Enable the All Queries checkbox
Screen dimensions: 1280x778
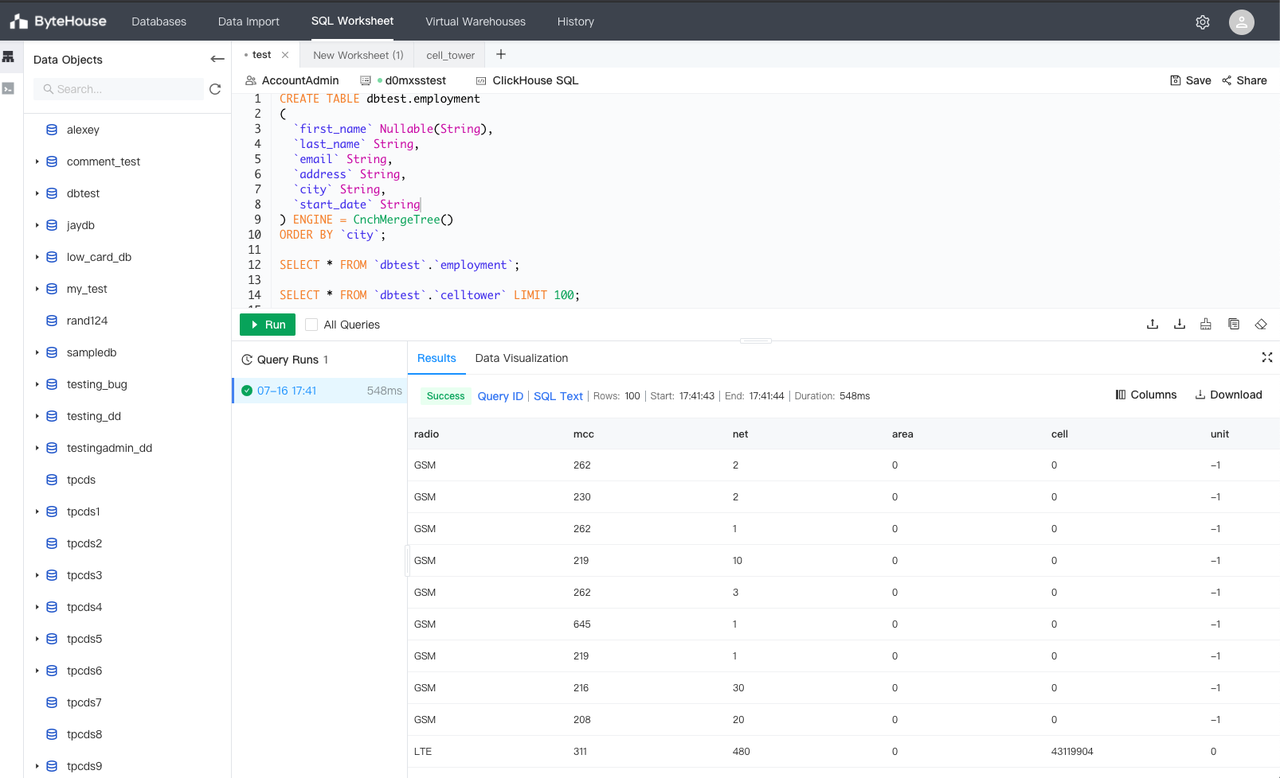pyautogui.click(x=312, y=324)
